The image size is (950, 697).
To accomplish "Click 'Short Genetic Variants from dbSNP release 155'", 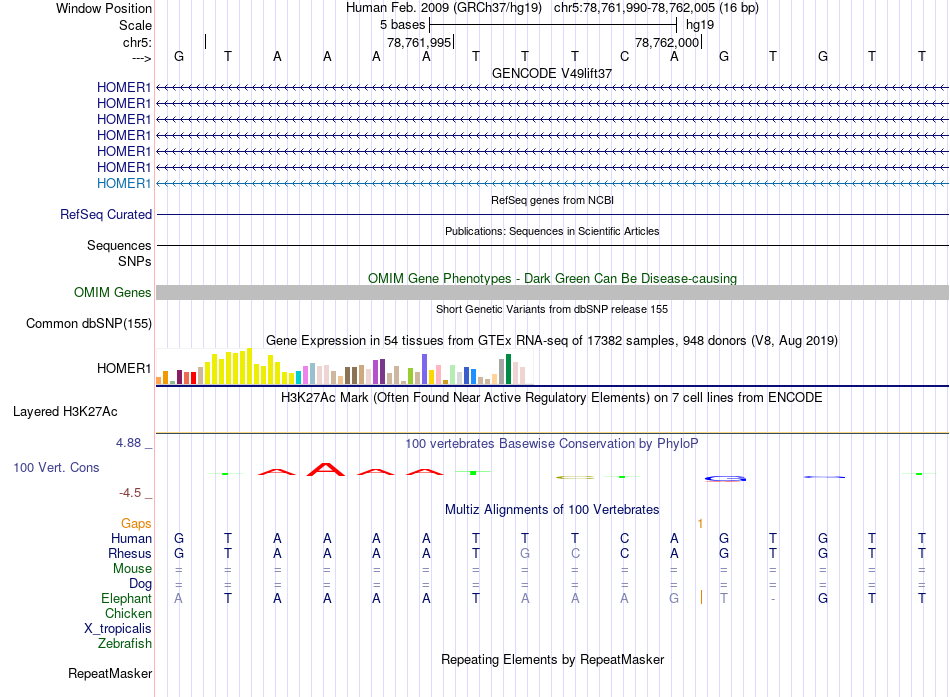I will (x=552, y=309).
